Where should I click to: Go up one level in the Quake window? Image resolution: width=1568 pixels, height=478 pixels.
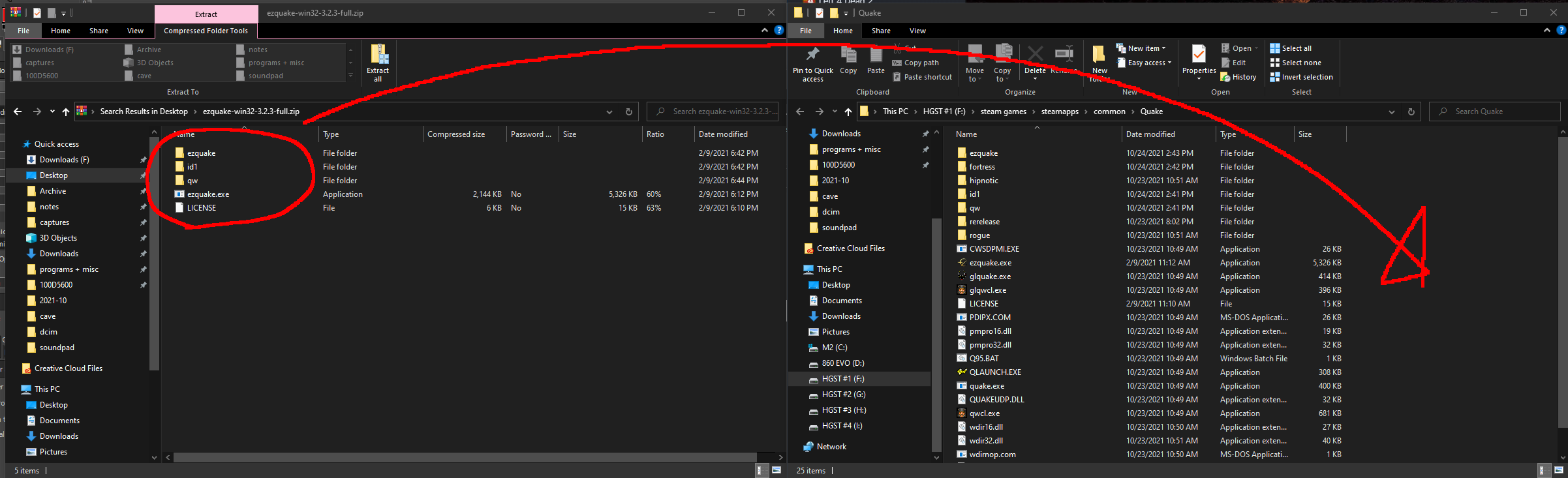click(x=848, y=112)
